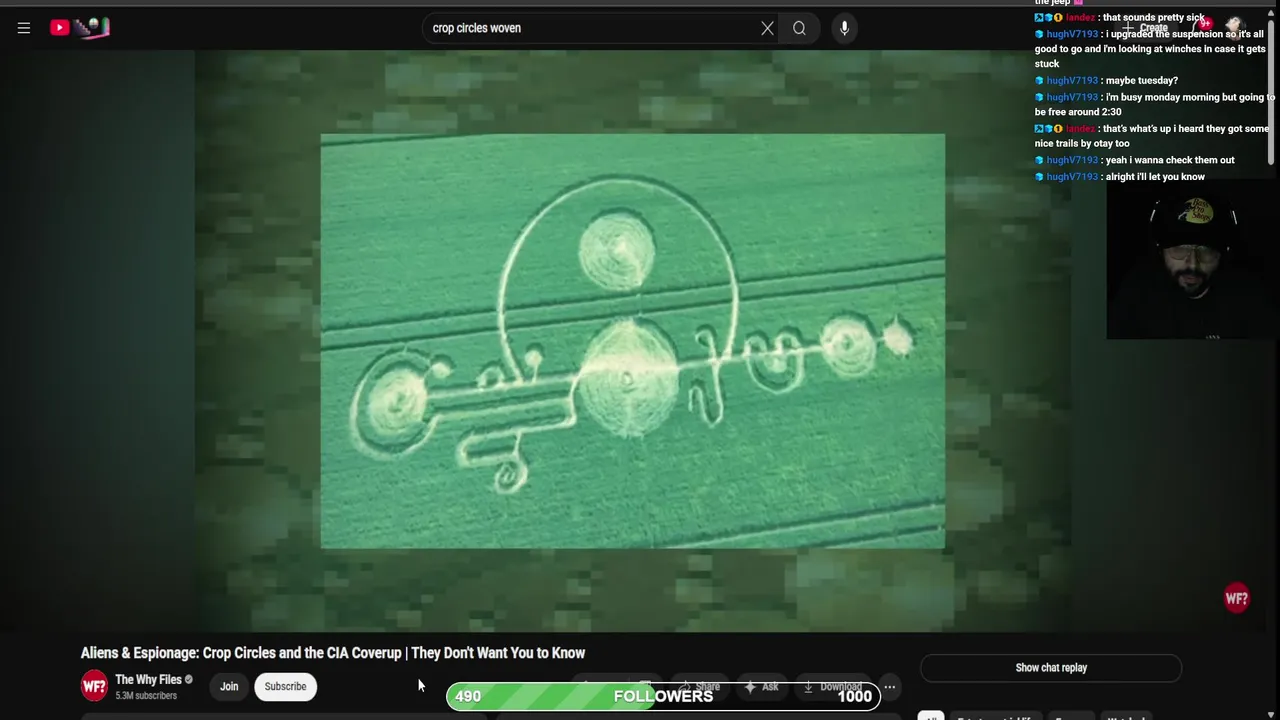Open the Create menu button
Screen dimensions: 1280x720
1147,27
